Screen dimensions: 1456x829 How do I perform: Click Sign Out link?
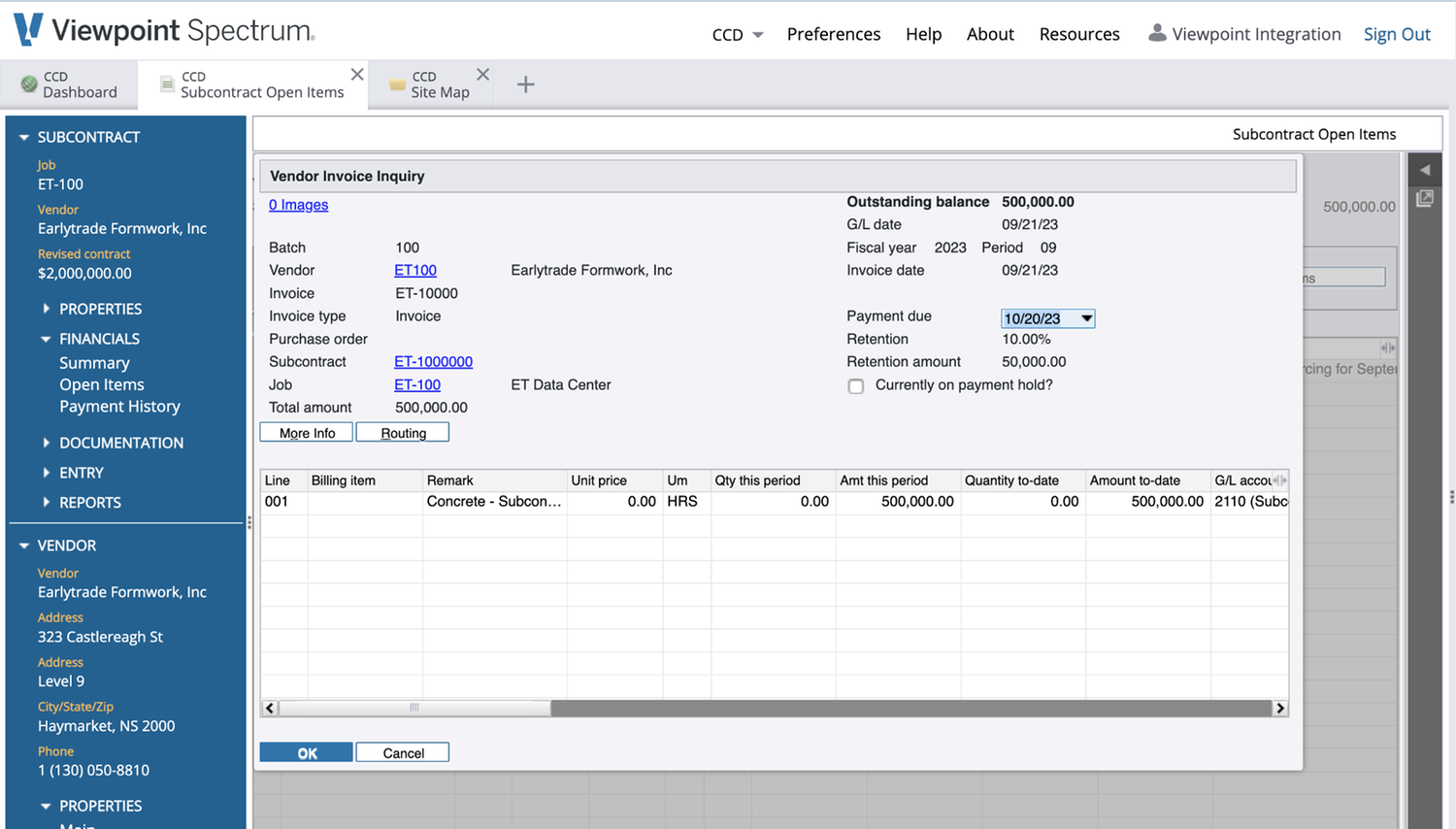(1397, 34)
